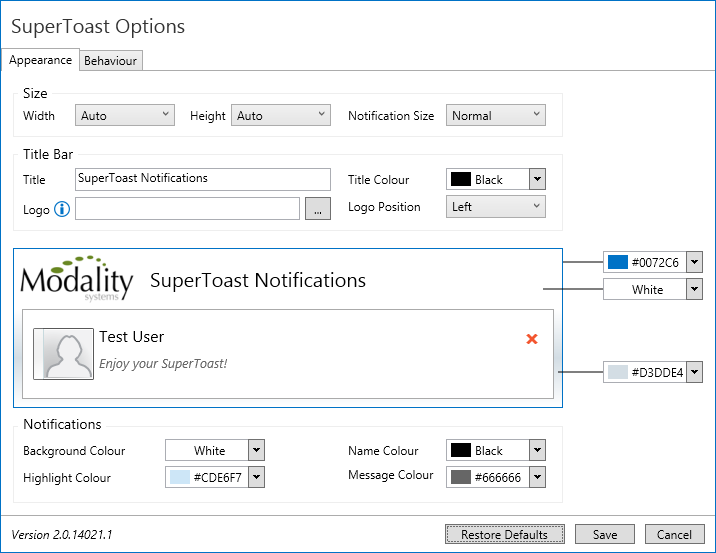
Task: Expand the Message Colour dropdown arrow
Action: point(537,477)
